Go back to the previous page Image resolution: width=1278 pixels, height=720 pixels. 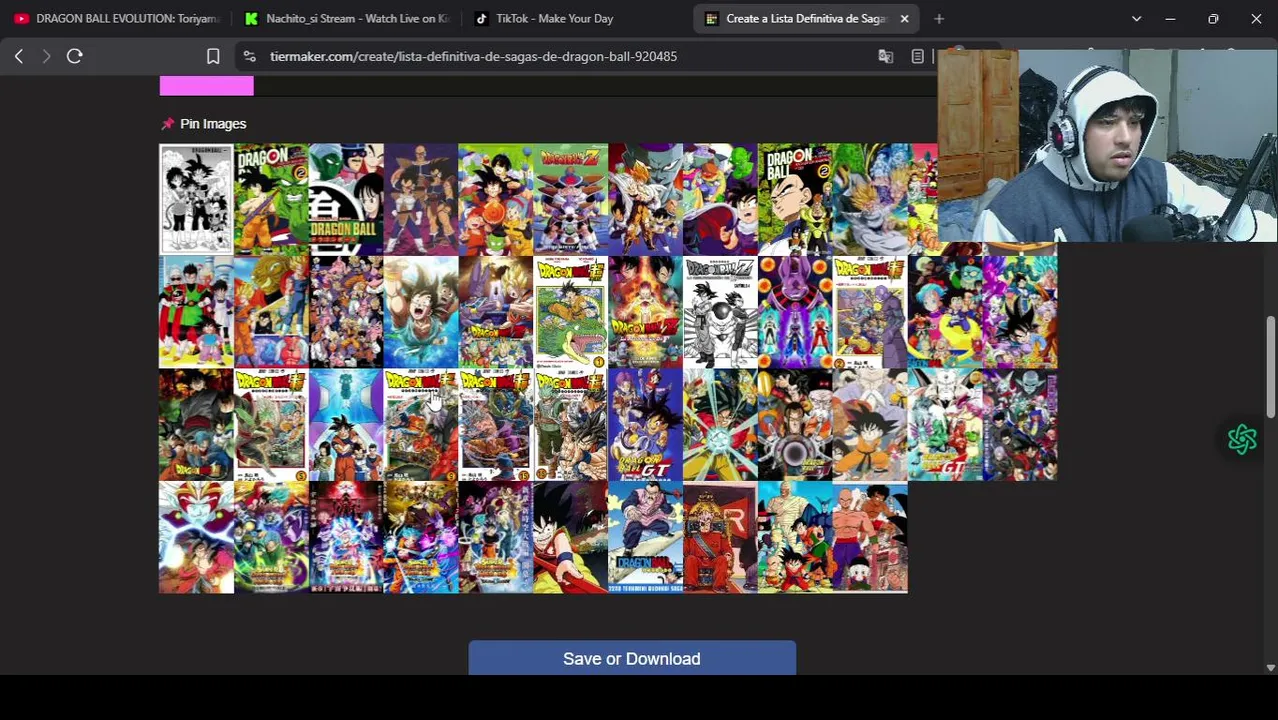[18, 57]
